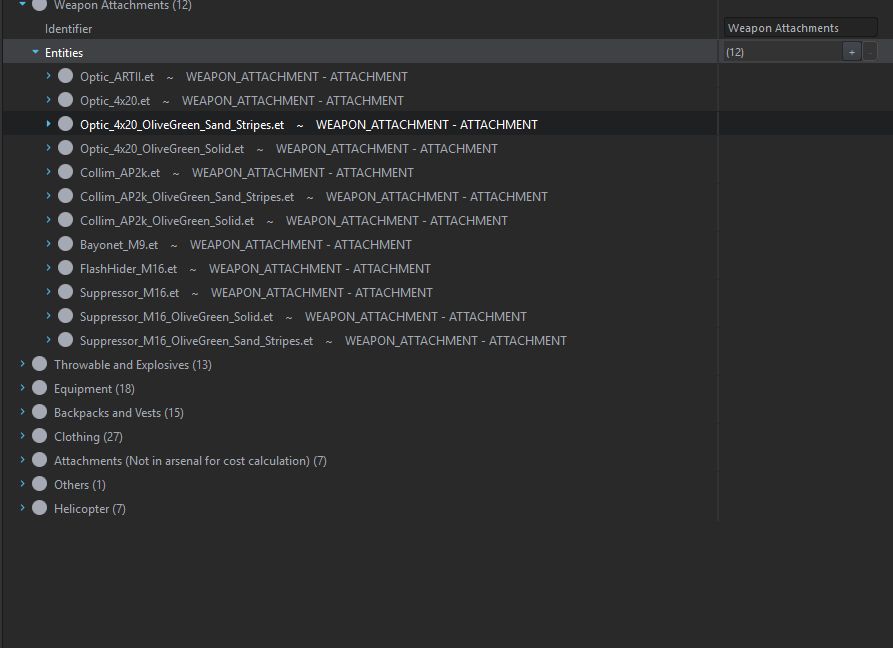Image resolution: width=893 pixels, height=648 pixels.
Task: Expand the Equipment (18) category
Action: [23, 388]
